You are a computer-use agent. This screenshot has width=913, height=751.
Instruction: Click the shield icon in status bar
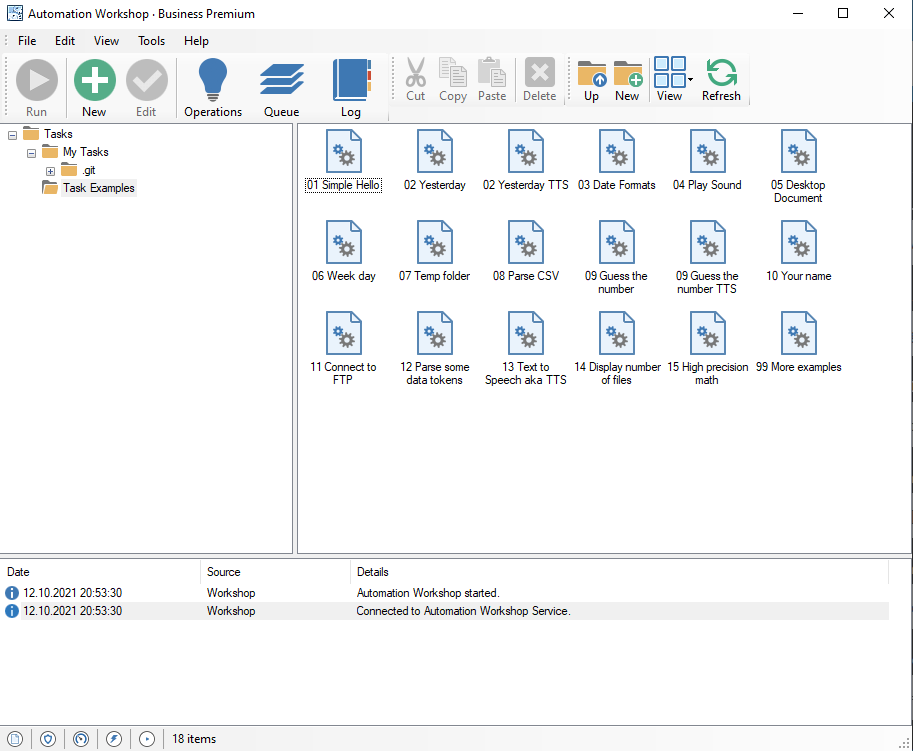point(48,739)
